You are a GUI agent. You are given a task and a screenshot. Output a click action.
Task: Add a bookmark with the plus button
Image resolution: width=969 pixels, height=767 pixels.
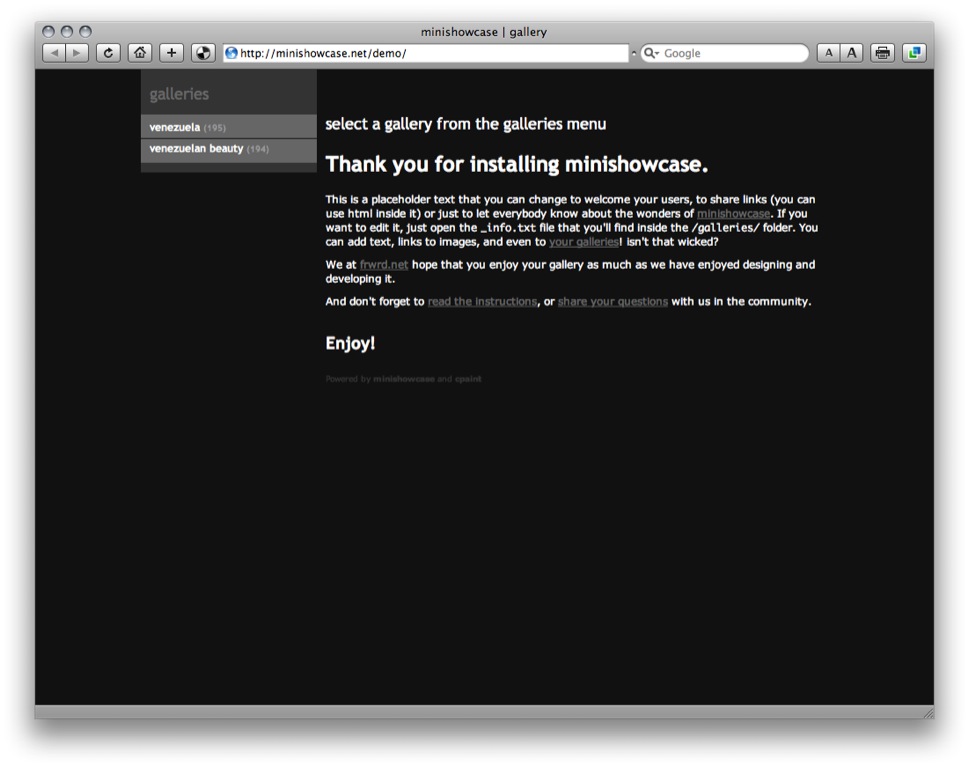172,53
